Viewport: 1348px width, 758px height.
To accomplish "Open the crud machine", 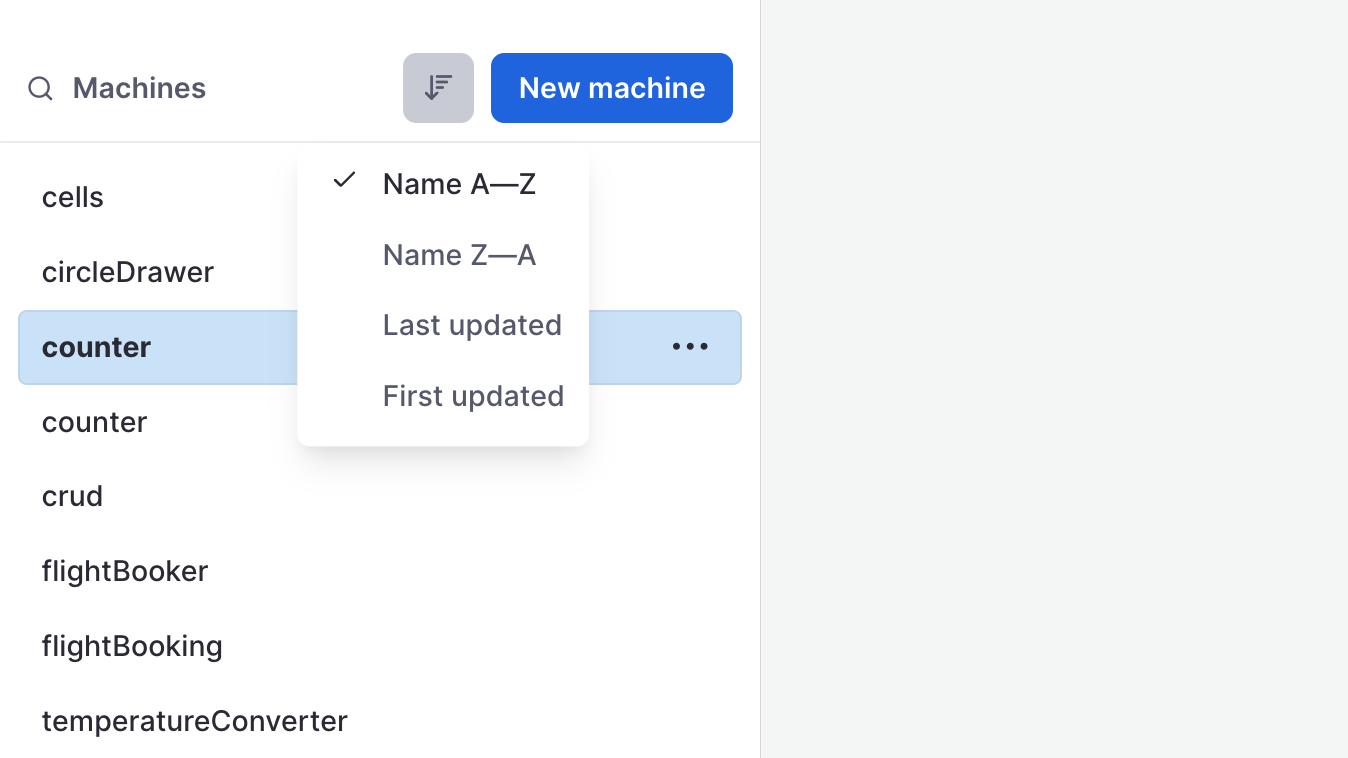I will [x=72, y=496].
